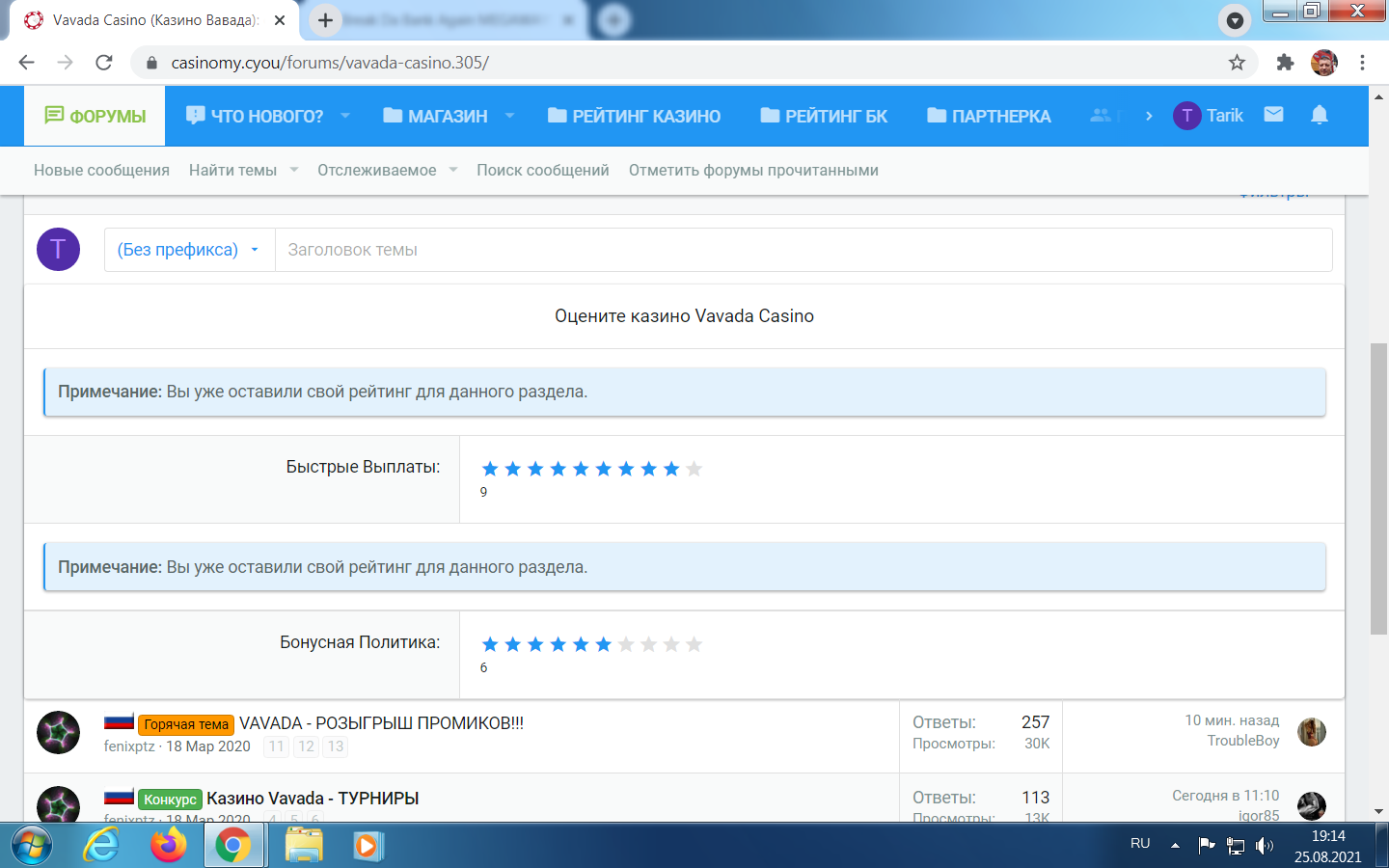Open the volume speaker tray icon
The height and width of the screenshot is (868, 1389).
(x=1265, y=846)
